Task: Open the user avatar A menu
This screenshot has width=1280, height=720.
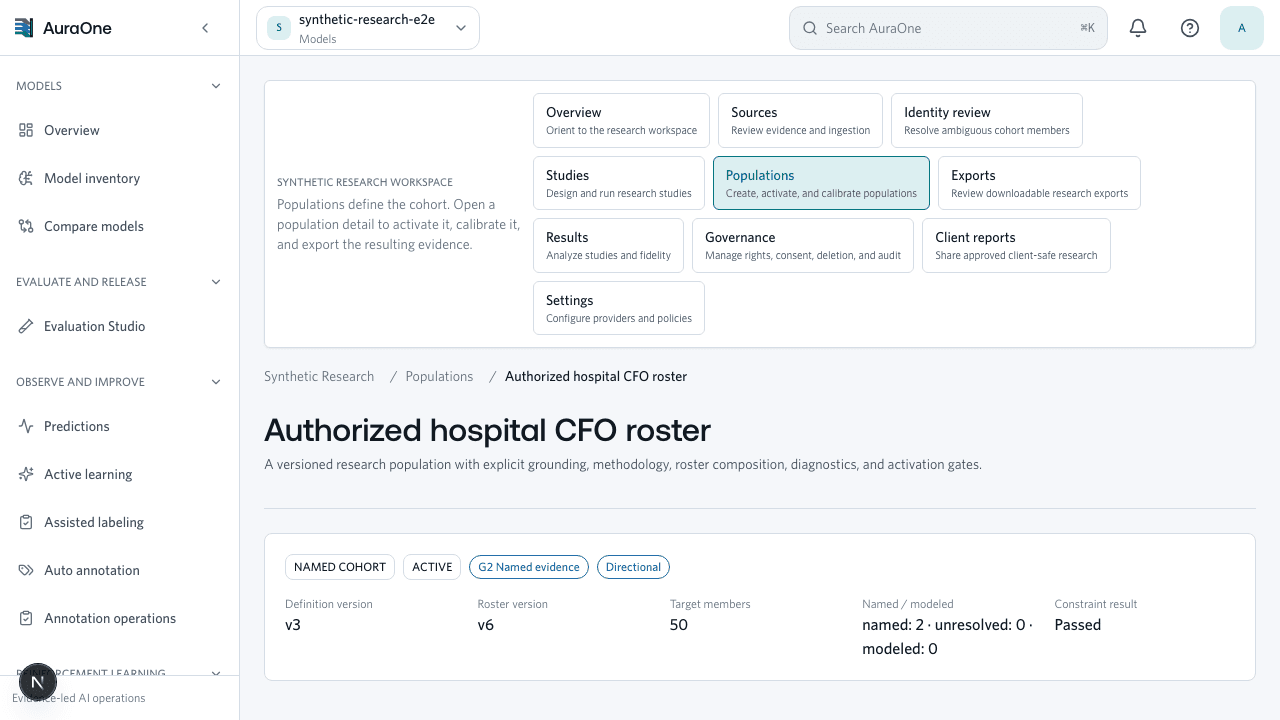Action: coord(1242,28)
